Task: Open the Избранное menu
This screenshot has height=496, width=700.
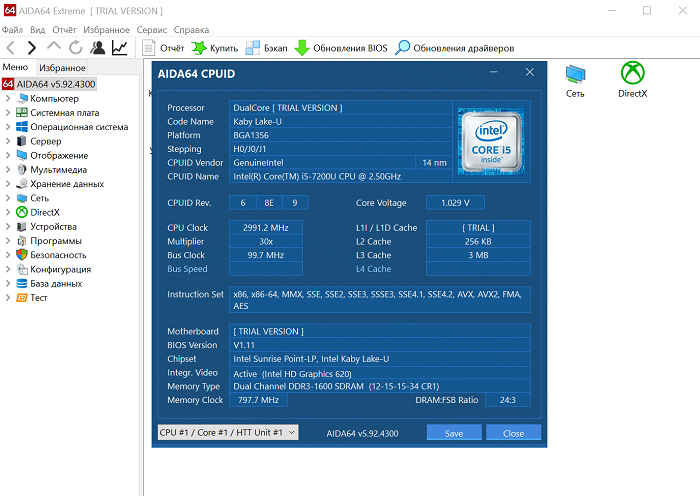Action: coord(106,29)
